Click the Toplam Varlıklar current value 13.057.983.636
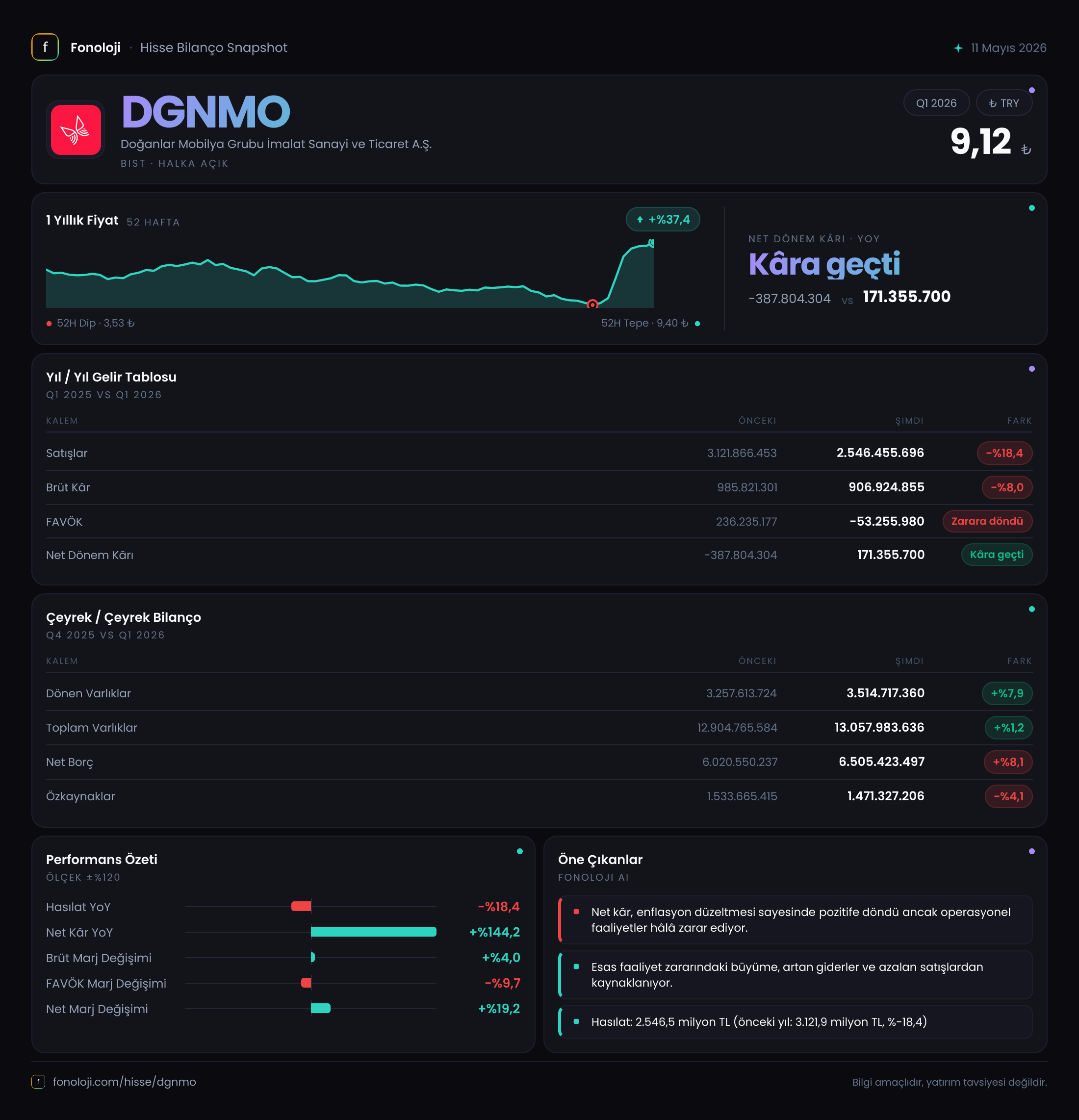Image resolution: width=1079 pixels, height=1120 pixels. pos(879,727)
